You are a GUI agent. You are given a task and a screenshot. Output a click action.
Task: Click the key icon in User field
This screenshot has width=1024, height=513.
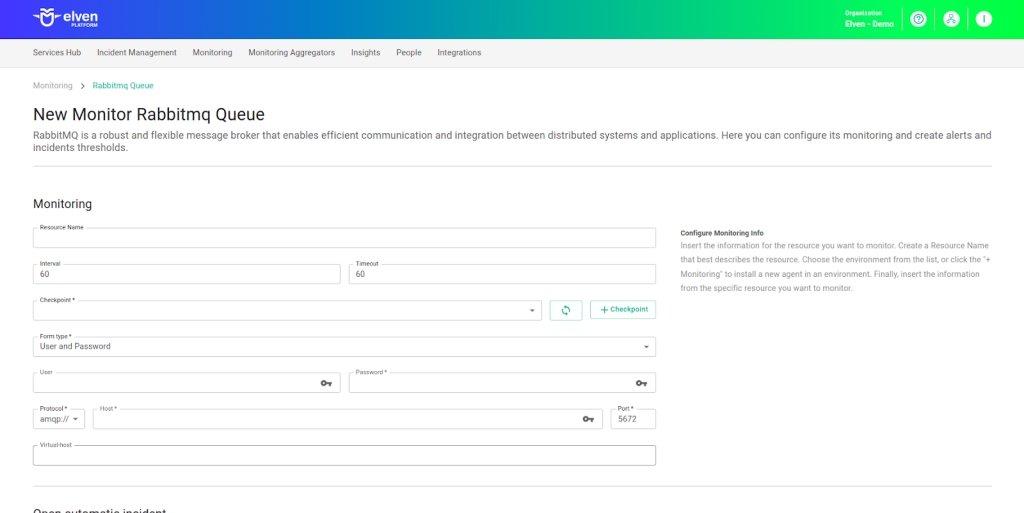point(326,383)
